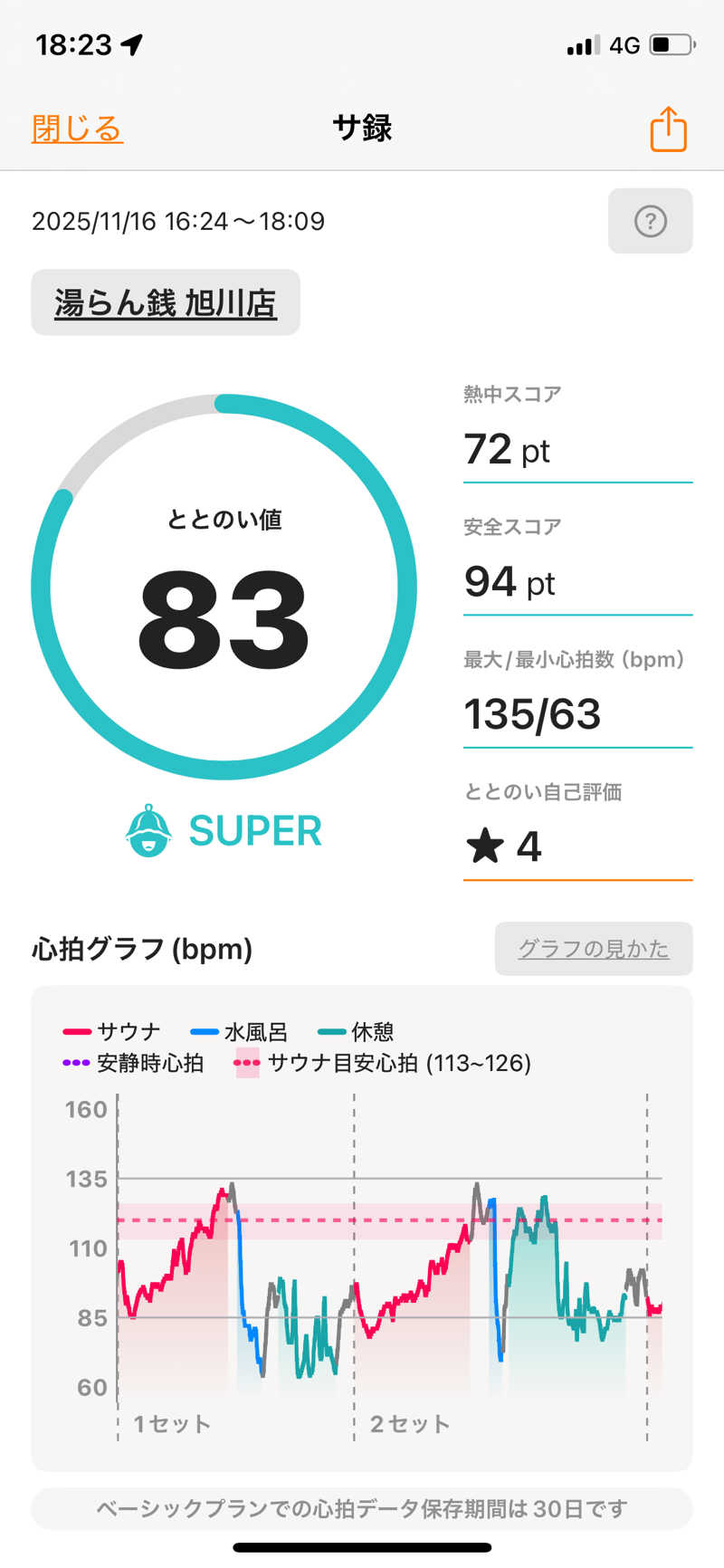Tap the 水風呂 blue legend swatch
Screen dimensions: 724x1568
tap(205, 1032)
